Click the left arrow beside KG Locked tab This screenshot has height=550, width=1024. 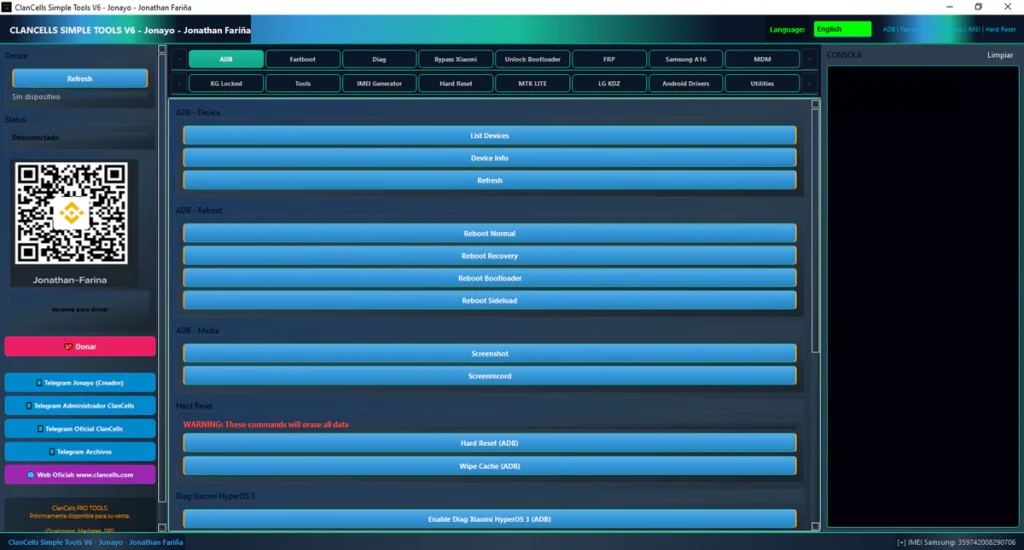tap(179, 83)
